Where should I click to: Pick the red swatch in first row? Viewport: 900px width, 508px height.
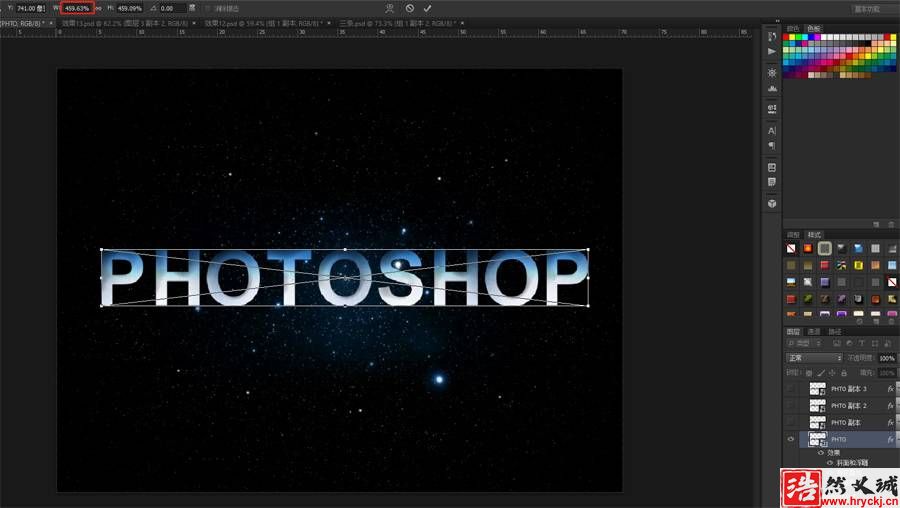[x=786, y=37]
